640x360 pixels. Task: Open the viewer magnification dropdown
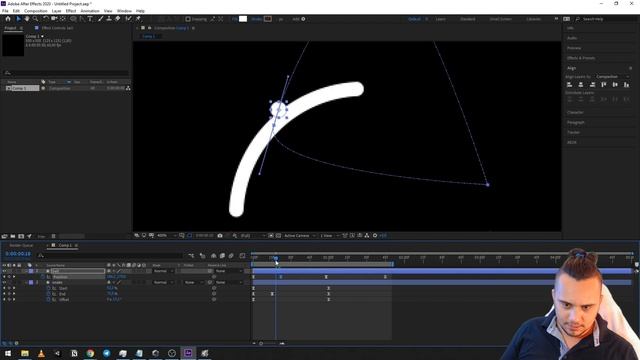(x=167, y=236)
